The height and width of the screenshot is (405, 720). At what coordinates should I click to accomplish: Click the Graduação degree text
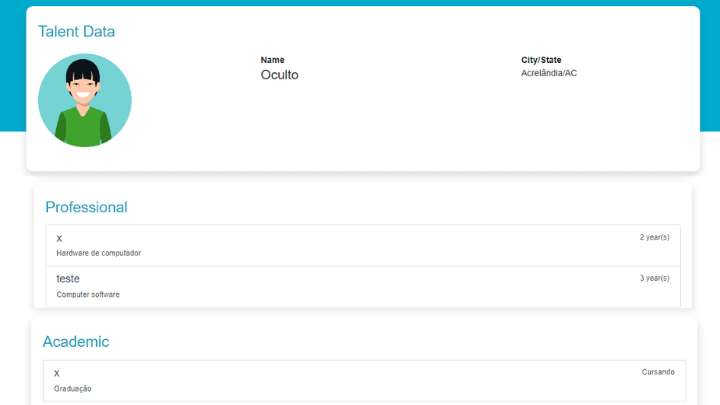[73, 388]
